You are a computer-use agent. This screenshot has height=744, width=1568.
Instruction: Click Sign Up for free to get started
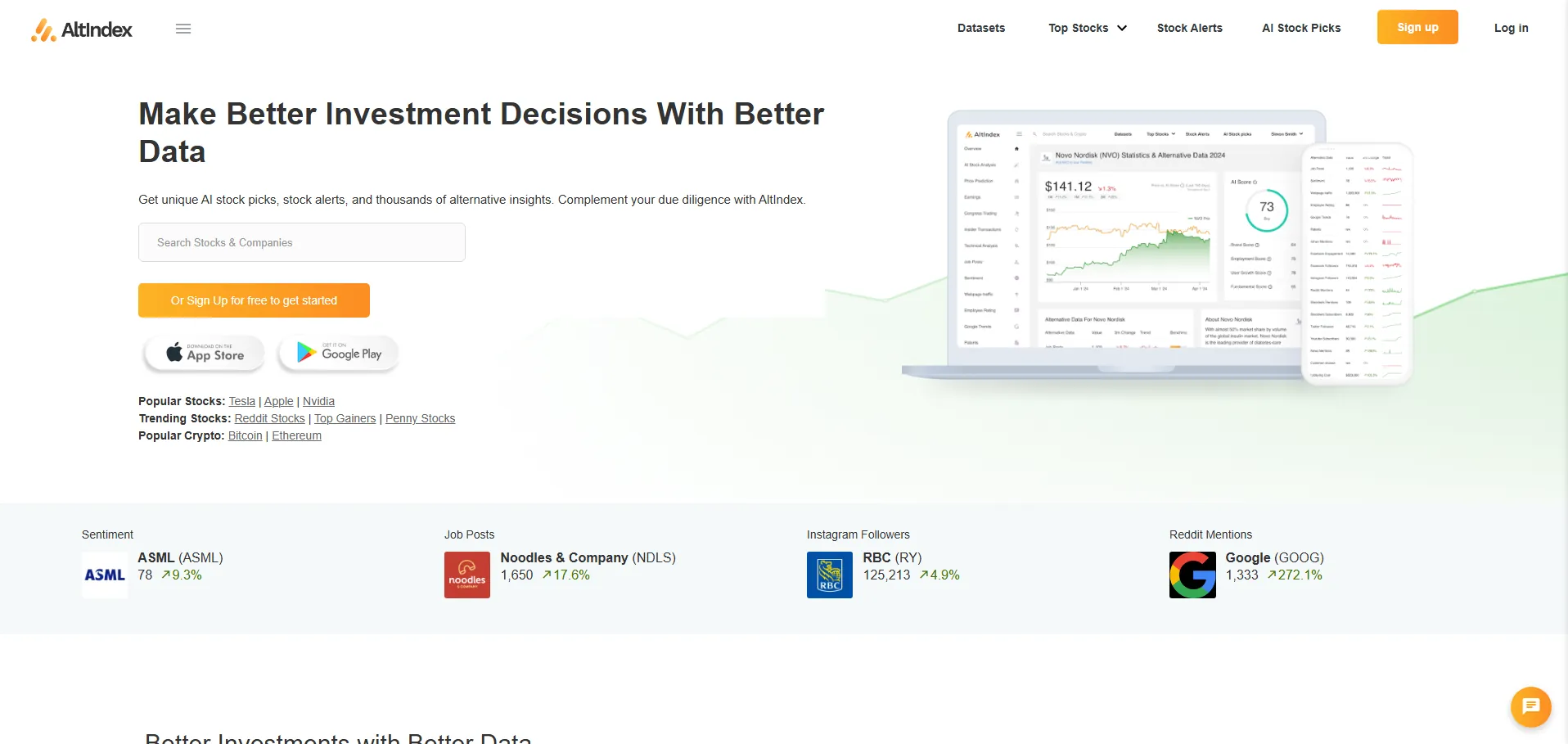tap(254, 300)
